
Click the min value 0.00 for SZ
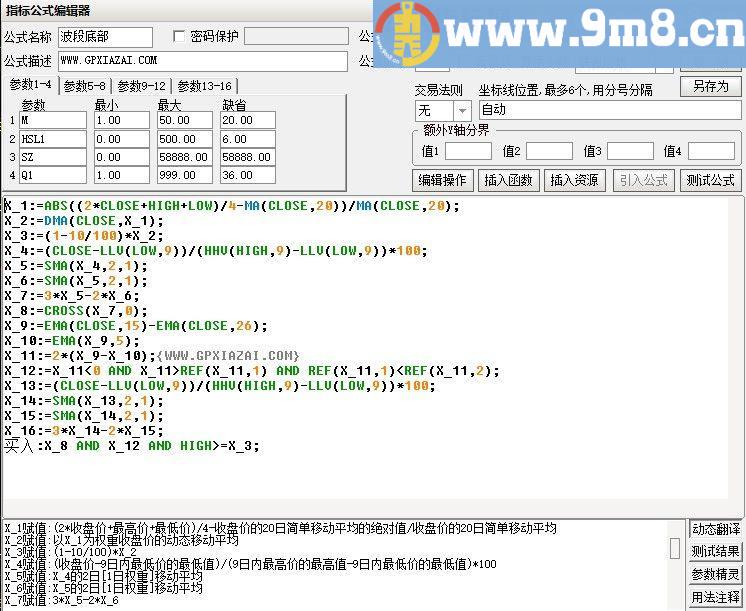[122, 157]
